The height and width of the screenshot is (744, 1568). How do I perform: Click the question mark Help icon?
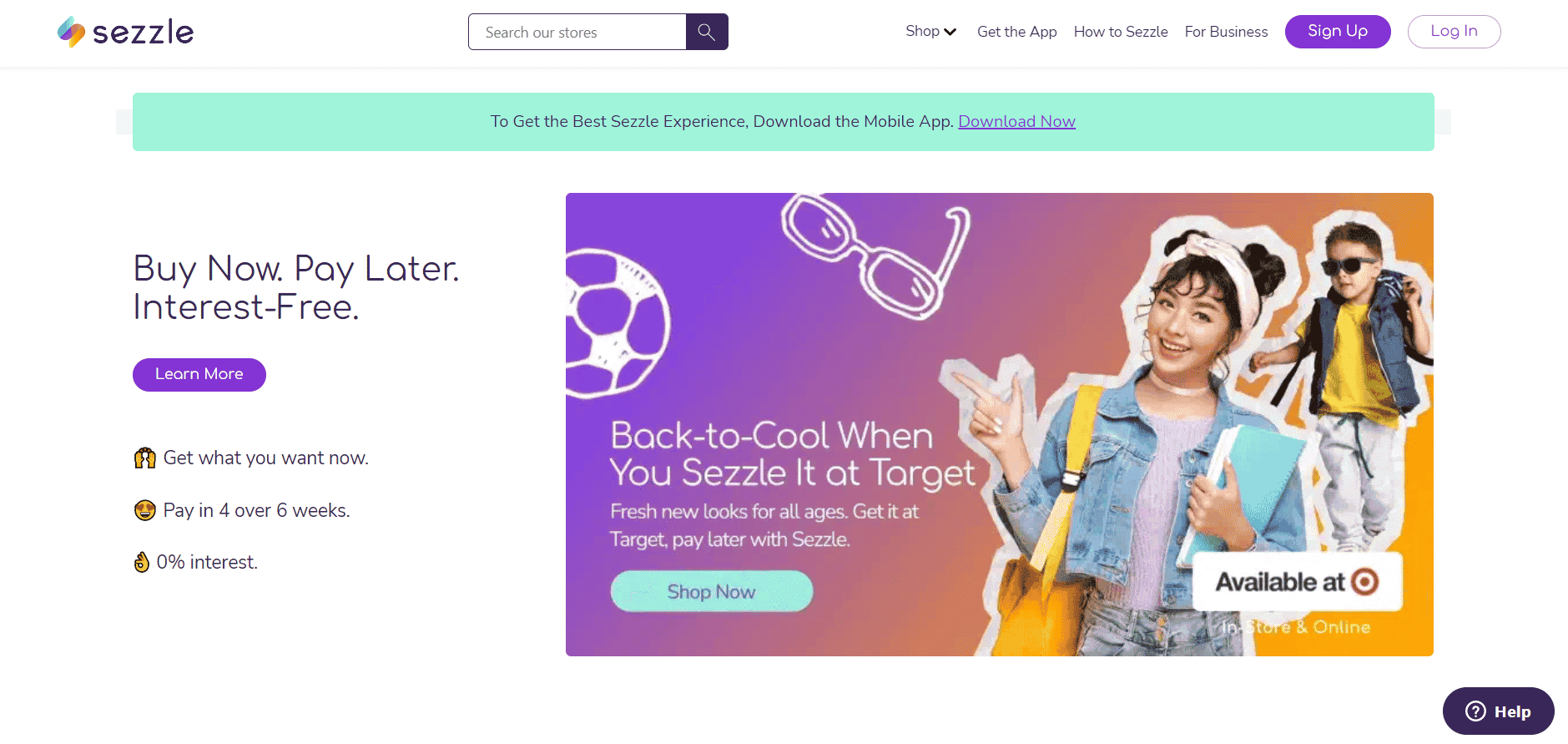(x=1476, y=711)
